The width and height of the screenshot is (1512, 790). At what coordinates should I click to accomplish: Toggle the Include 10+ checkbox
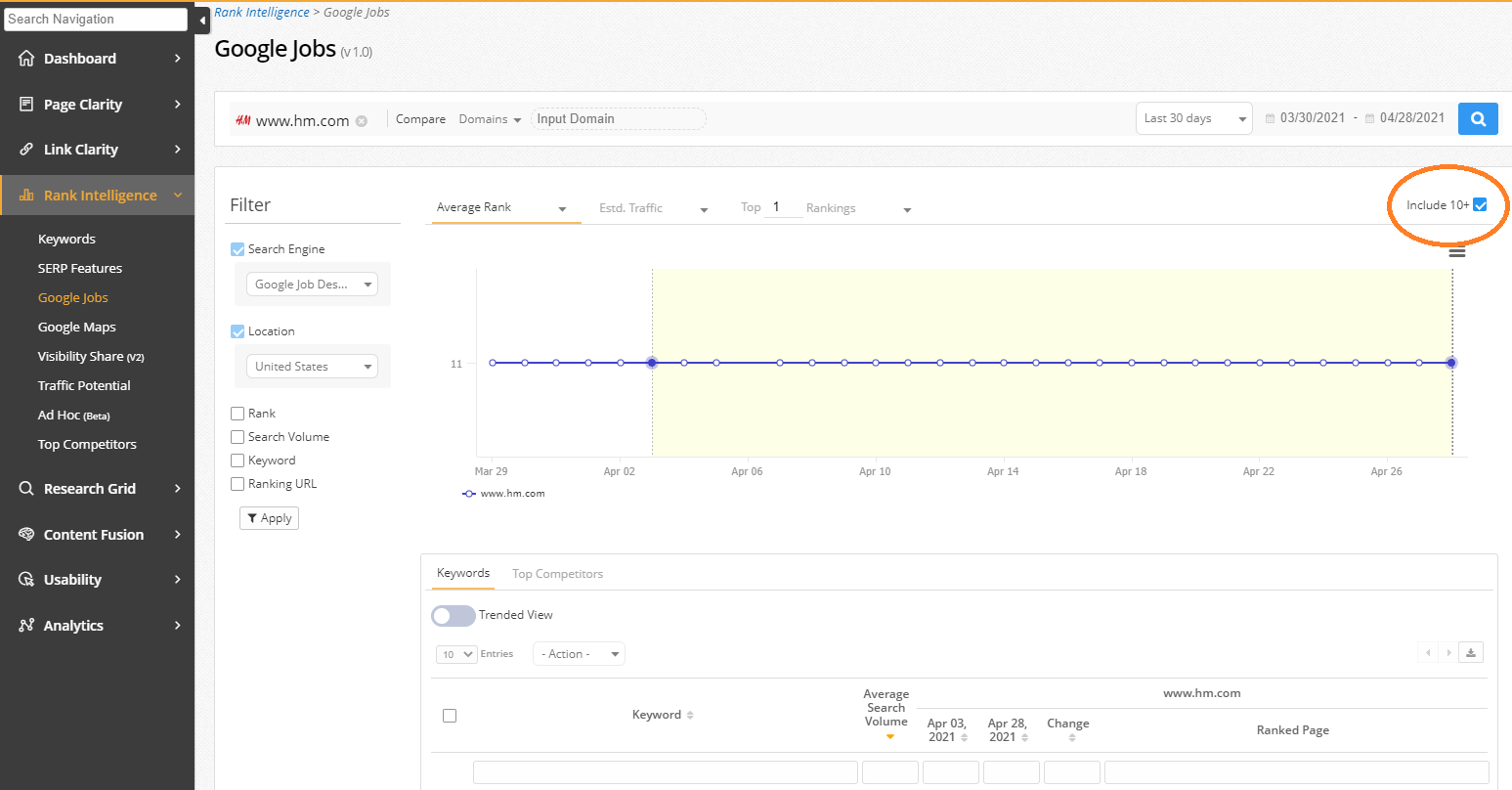[1480, 205]
